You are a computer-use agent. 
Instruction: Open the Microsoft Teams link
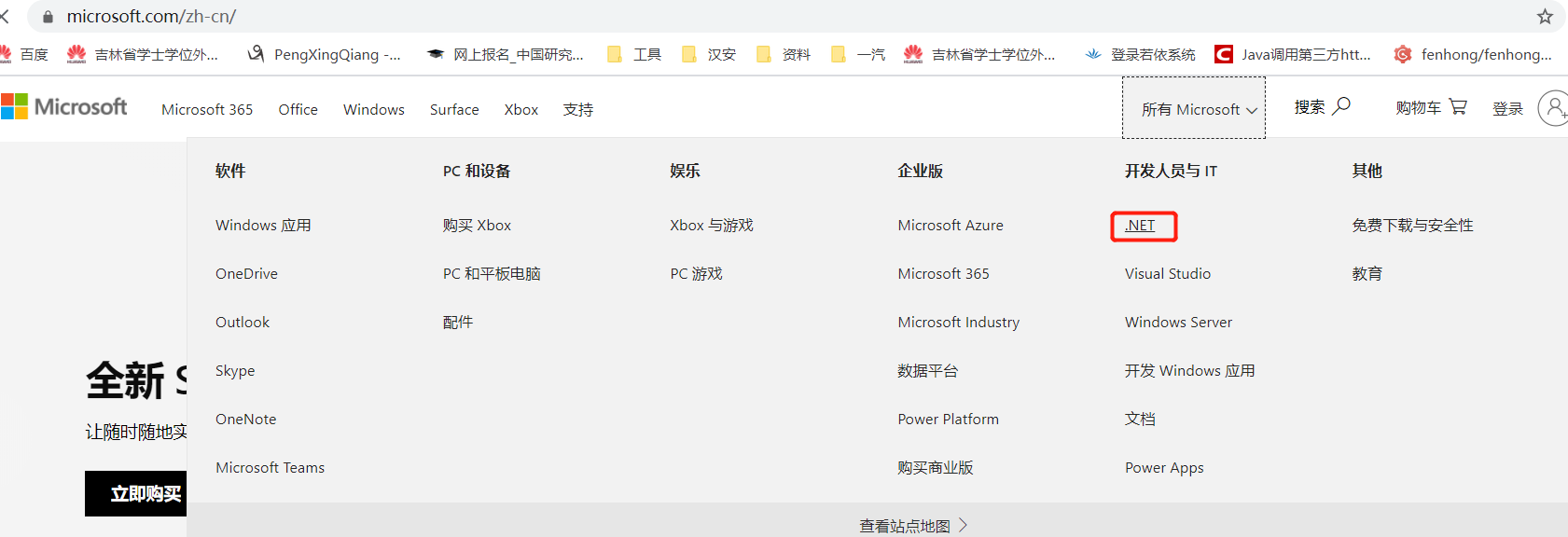point(271,468)
